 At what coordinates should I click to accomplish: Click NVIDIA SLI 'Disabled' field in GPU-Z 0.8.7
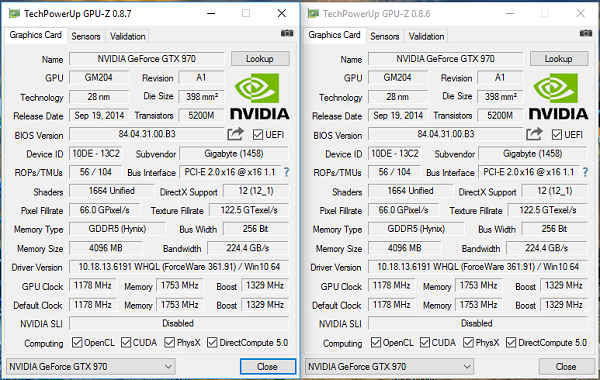(179, 323)
